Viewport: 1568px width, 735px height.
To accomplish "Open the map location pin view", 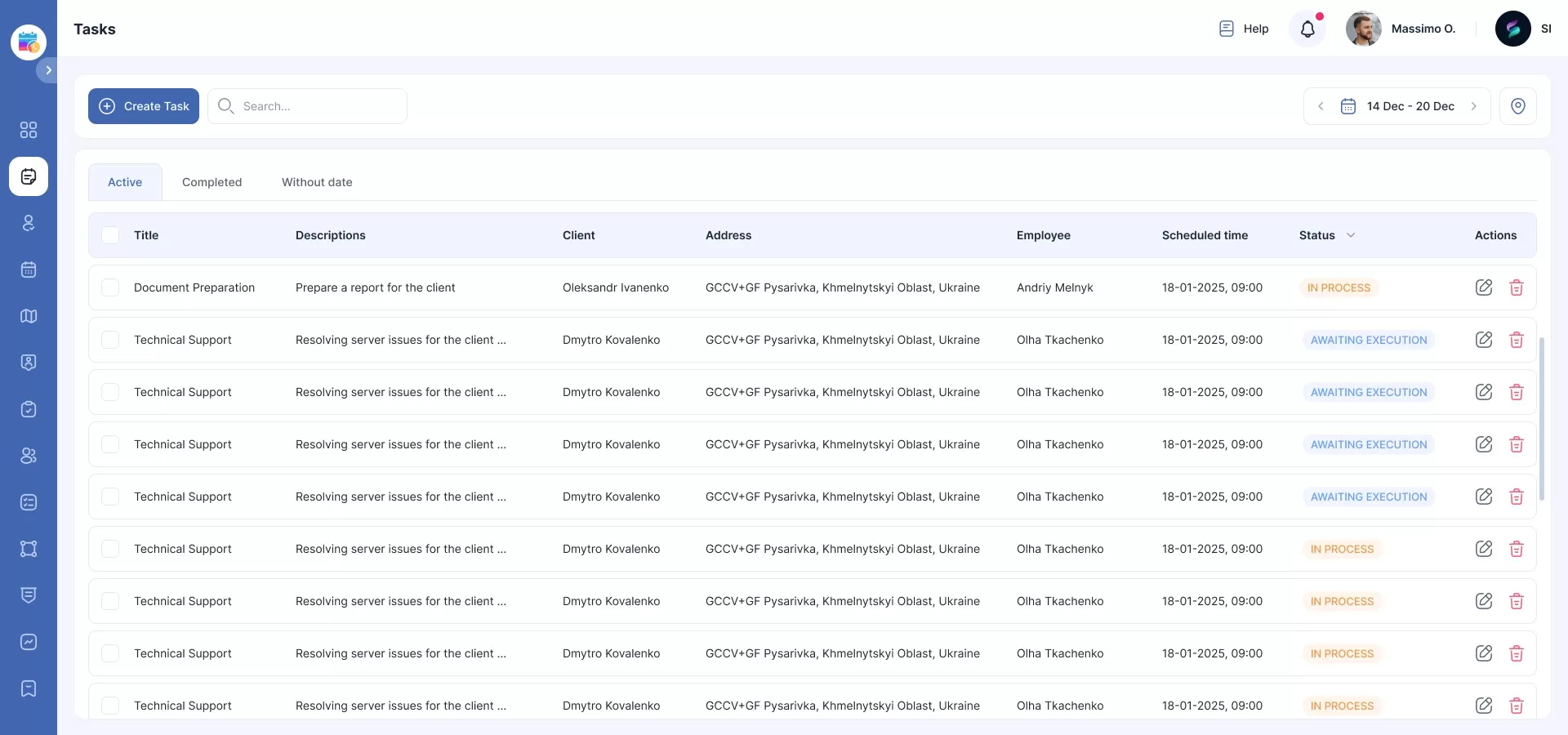I will (1517, 106).
